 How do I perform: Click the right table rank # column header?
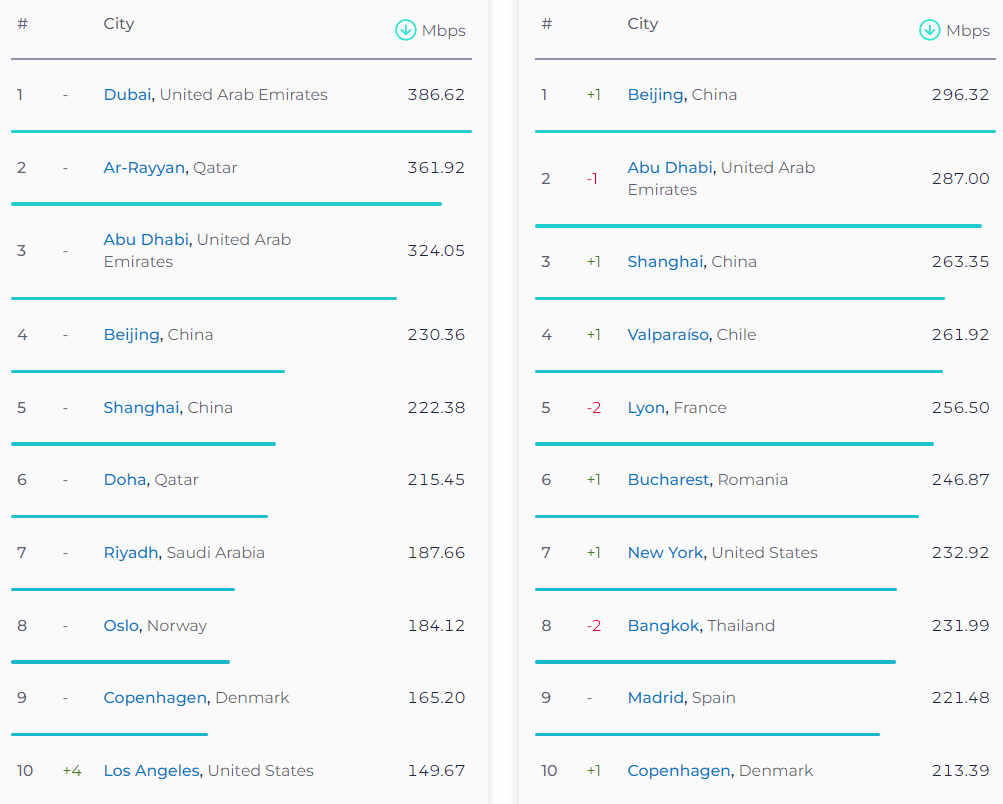(546, 24)
